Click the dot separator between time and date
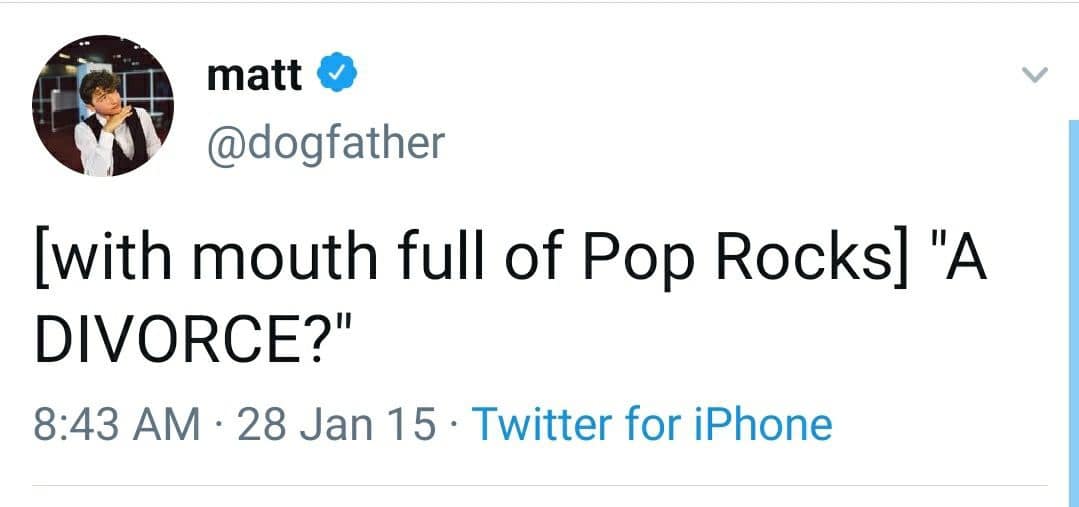The height and width of the screenshot is (507, 1079). 219,424
